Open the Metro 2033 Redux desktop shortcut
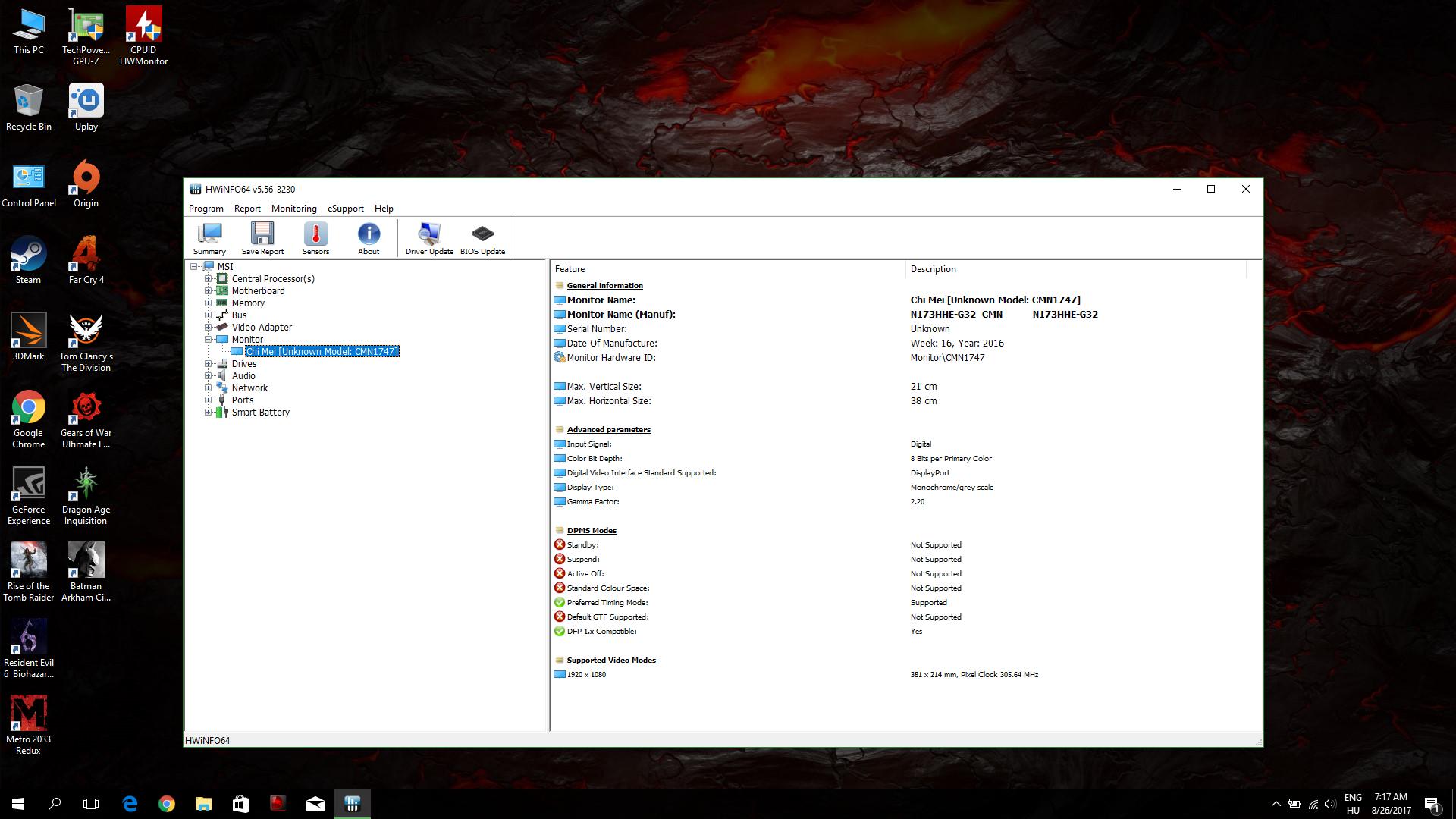Screen dimensions: 1456x819 [29, 726]
